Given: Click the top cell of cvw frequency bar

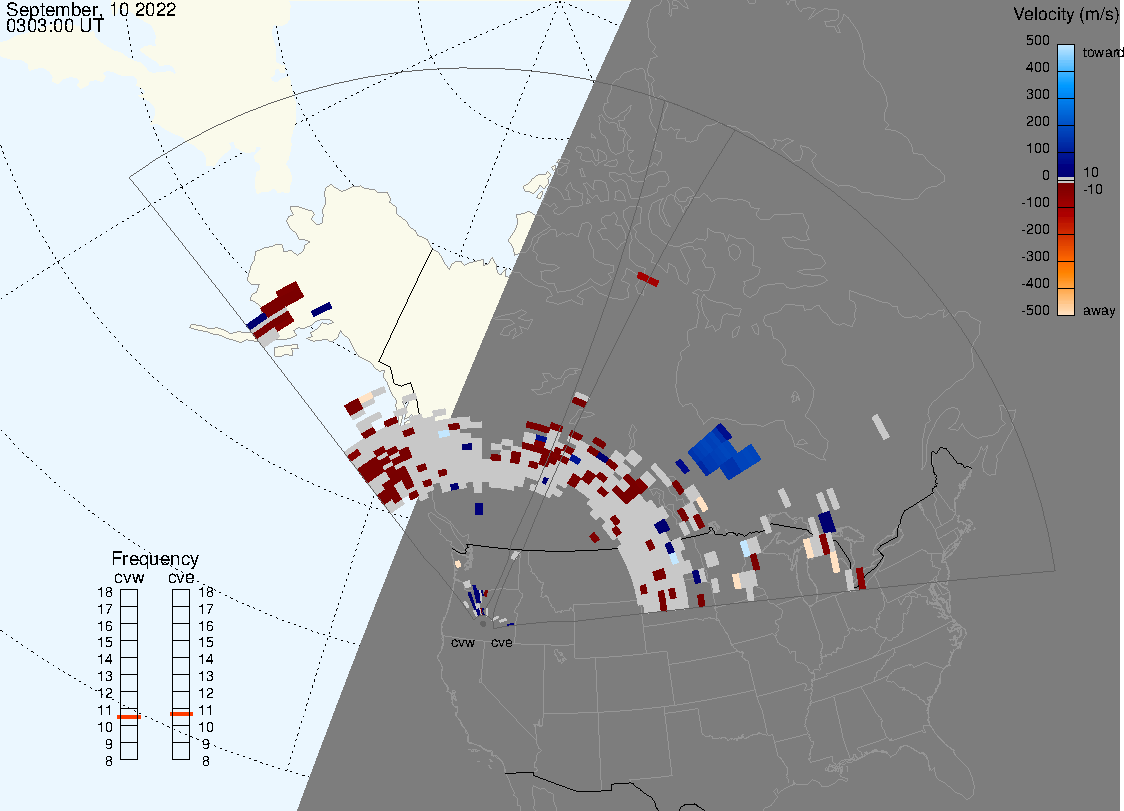Looking at the screenshot, I should 129,598.
